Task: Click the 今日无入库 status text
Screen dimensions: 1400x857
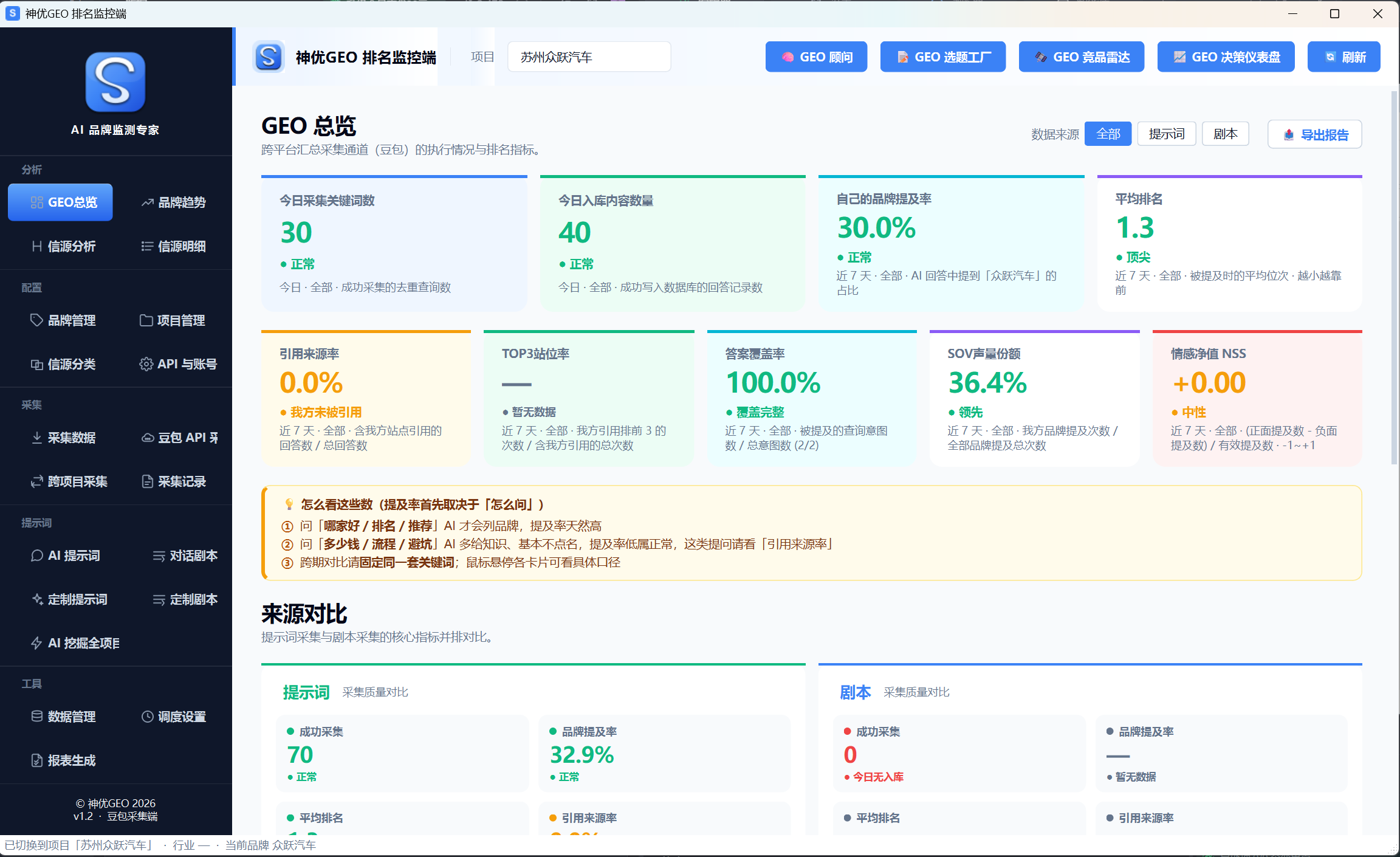Action: (878, 777)
